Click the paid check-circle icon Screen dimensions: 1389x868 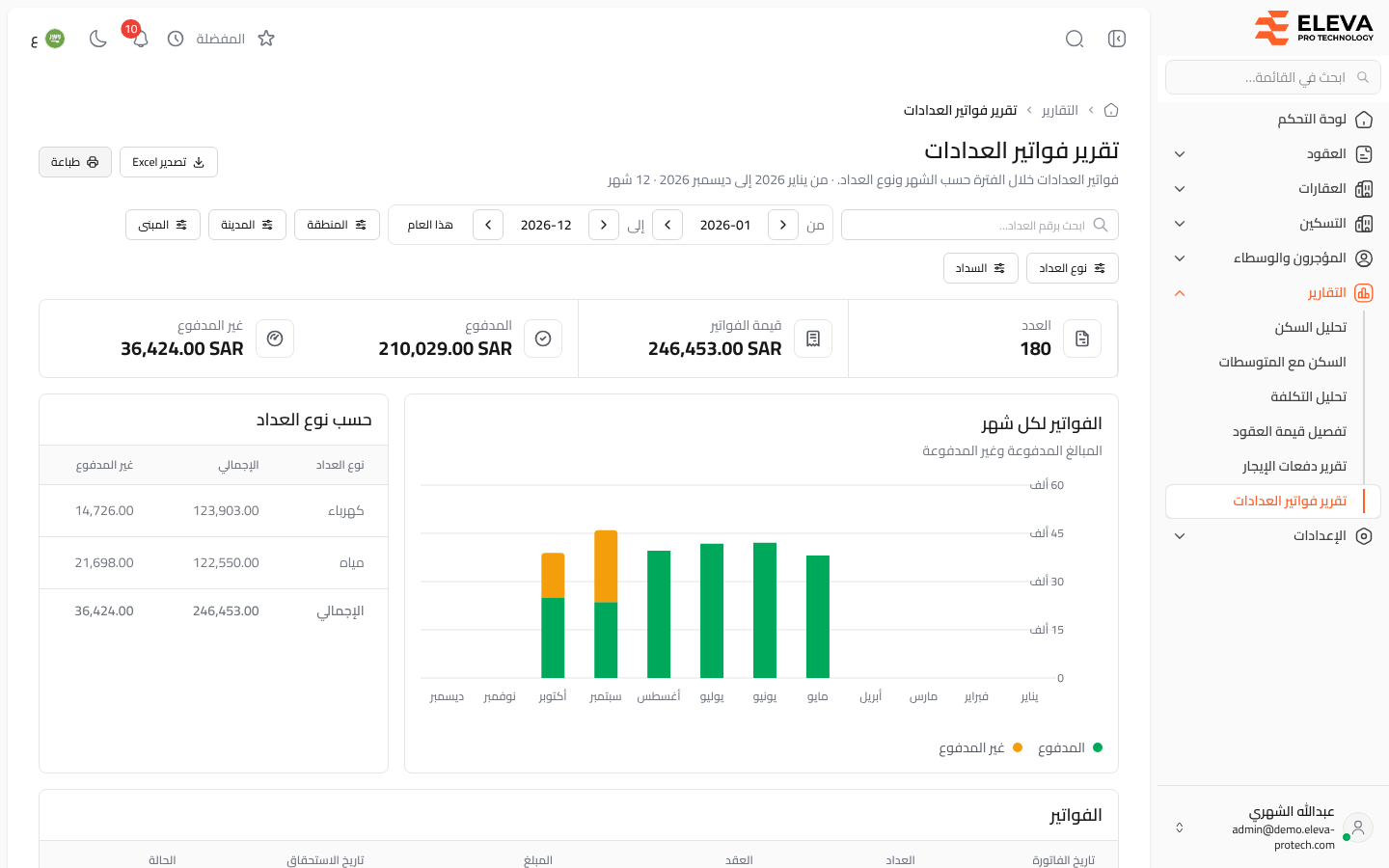543,339
